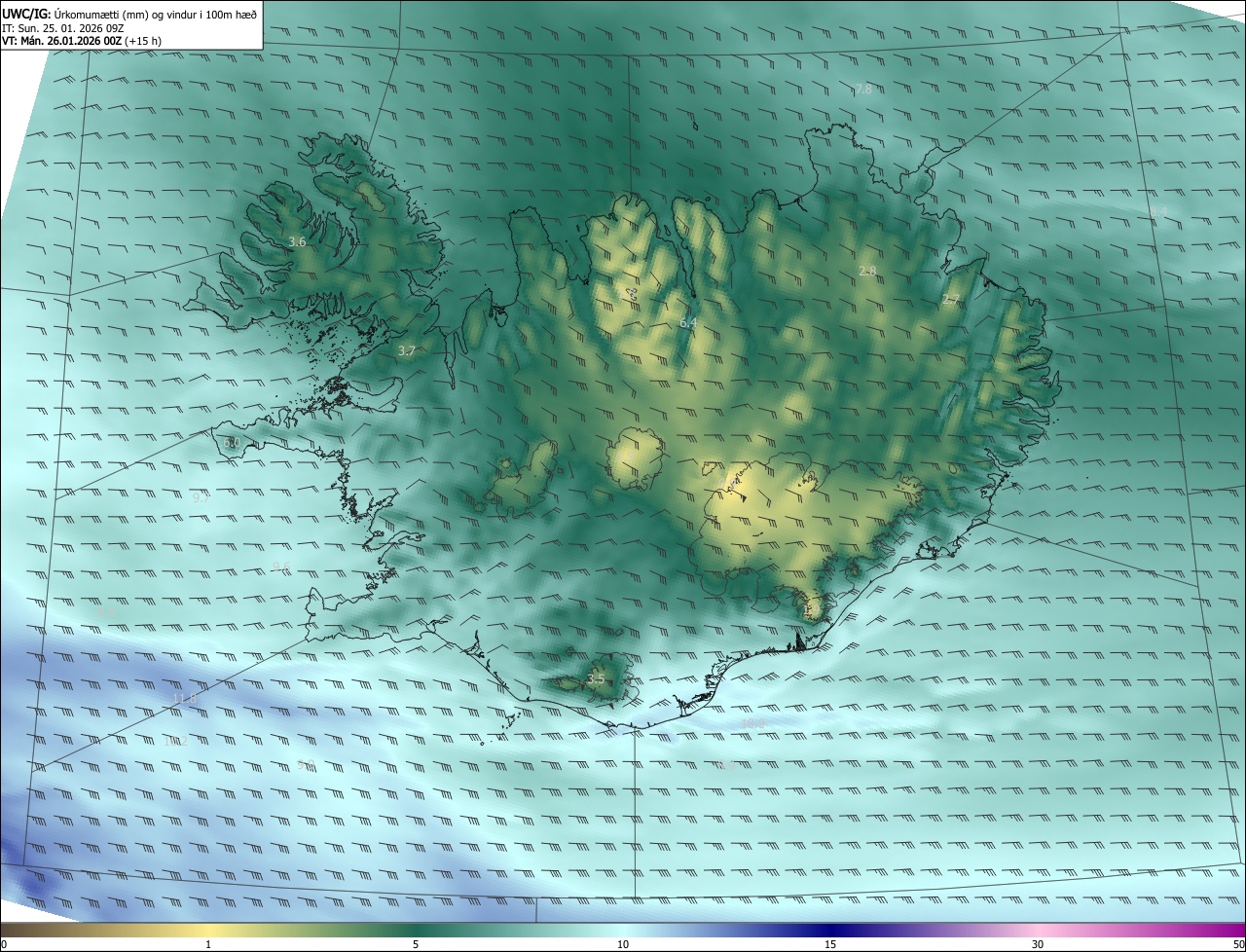
Task: Click the '9.7' value west of Iceland
Action: tap(201, 496)
